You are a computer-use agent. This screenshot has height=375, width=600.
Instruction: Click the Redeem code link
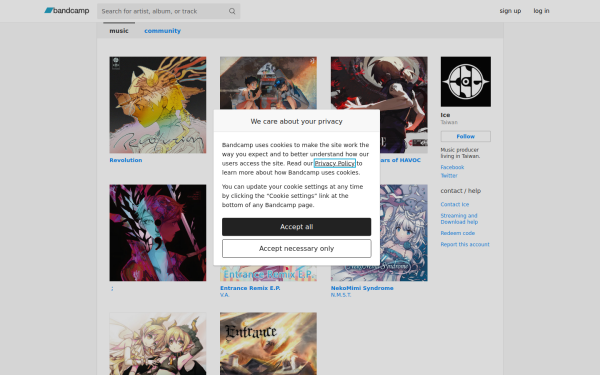458,233
